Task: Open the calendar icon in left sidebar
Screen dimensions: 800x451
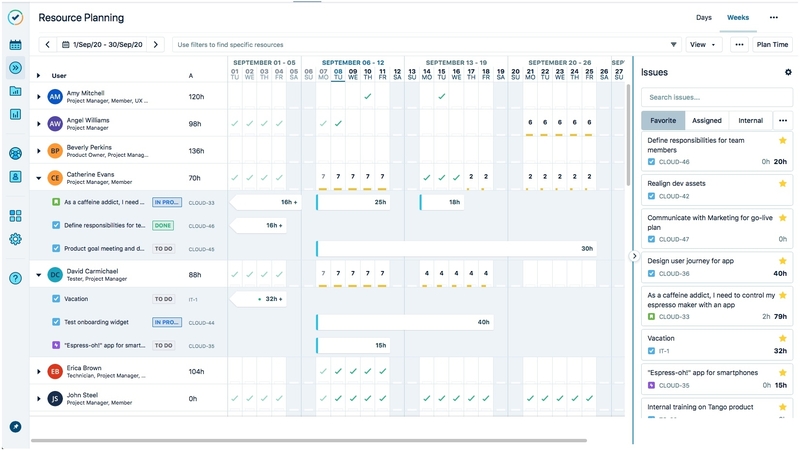Action: (x=15, y=45)
